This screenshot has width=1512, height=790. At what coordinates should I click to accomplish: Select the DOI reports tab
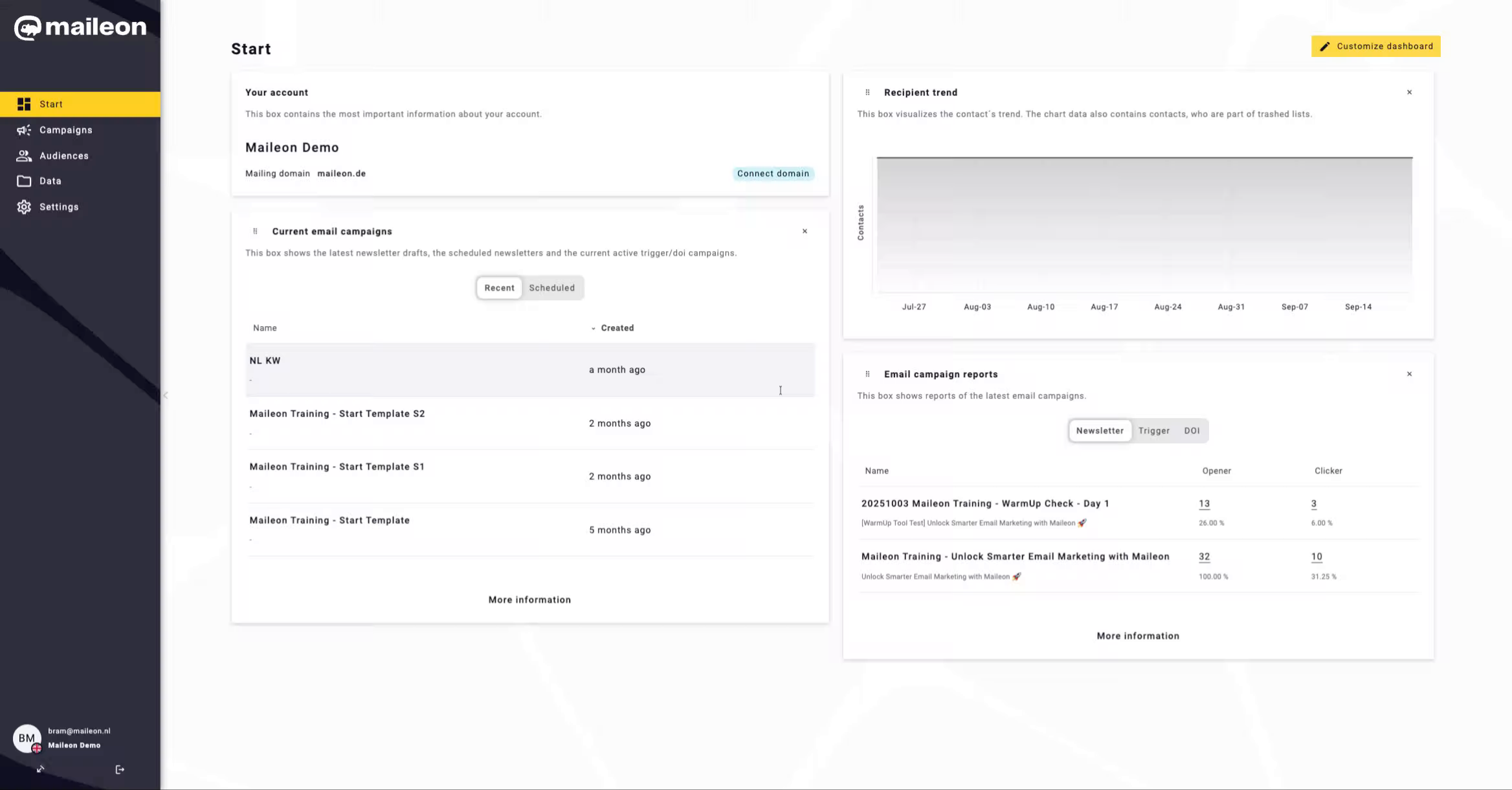click(x=1192, y=431)
